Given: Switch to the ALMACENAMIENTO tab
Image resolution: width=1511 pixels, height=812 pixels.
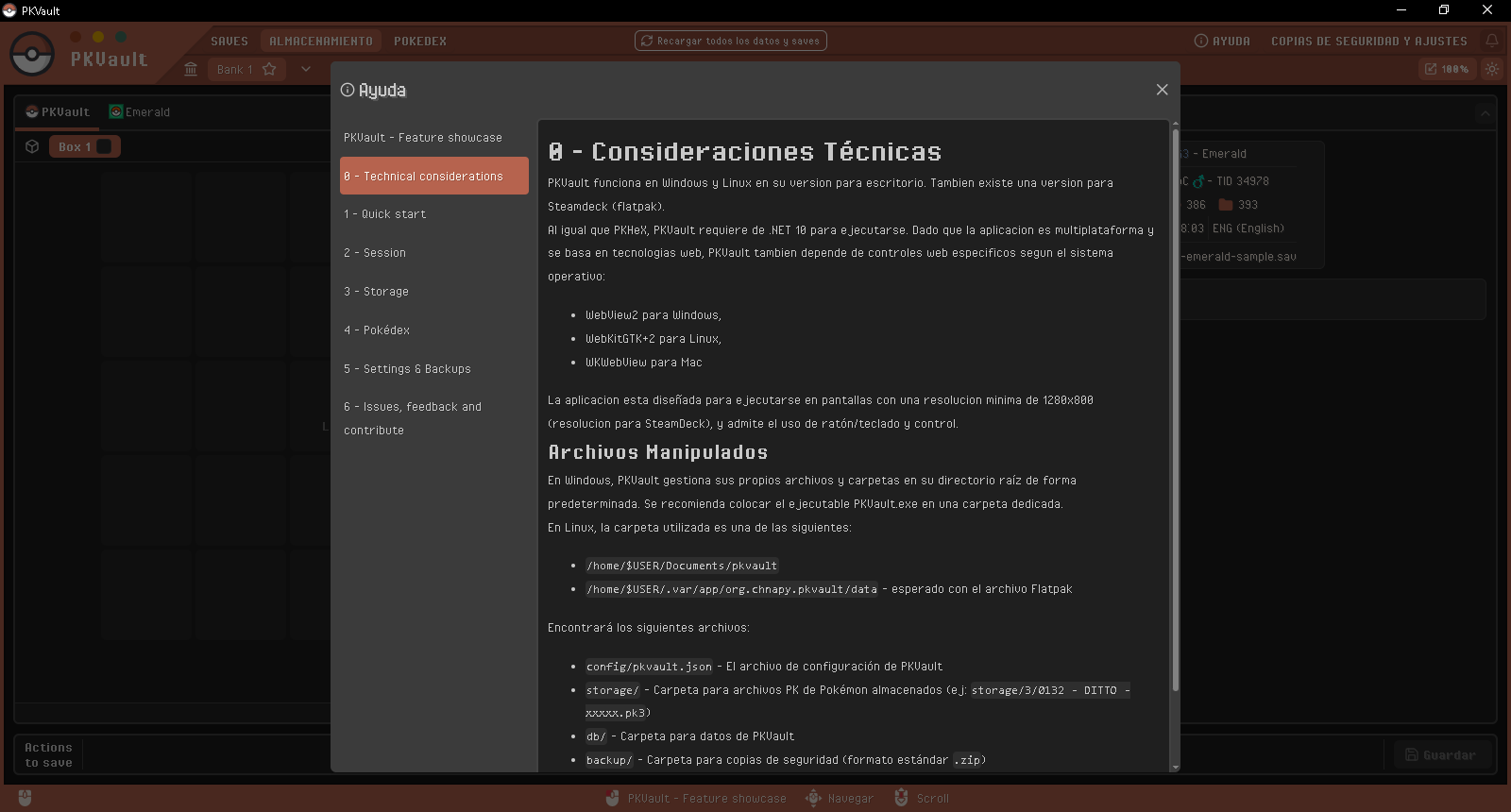Looking at the screenshot, I should tap(321, 42).
